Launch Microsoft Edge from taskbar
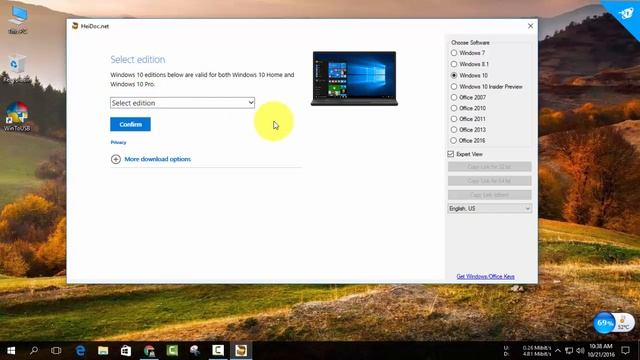The height and width of the screenshot is (360, 640). coord(80,350)
